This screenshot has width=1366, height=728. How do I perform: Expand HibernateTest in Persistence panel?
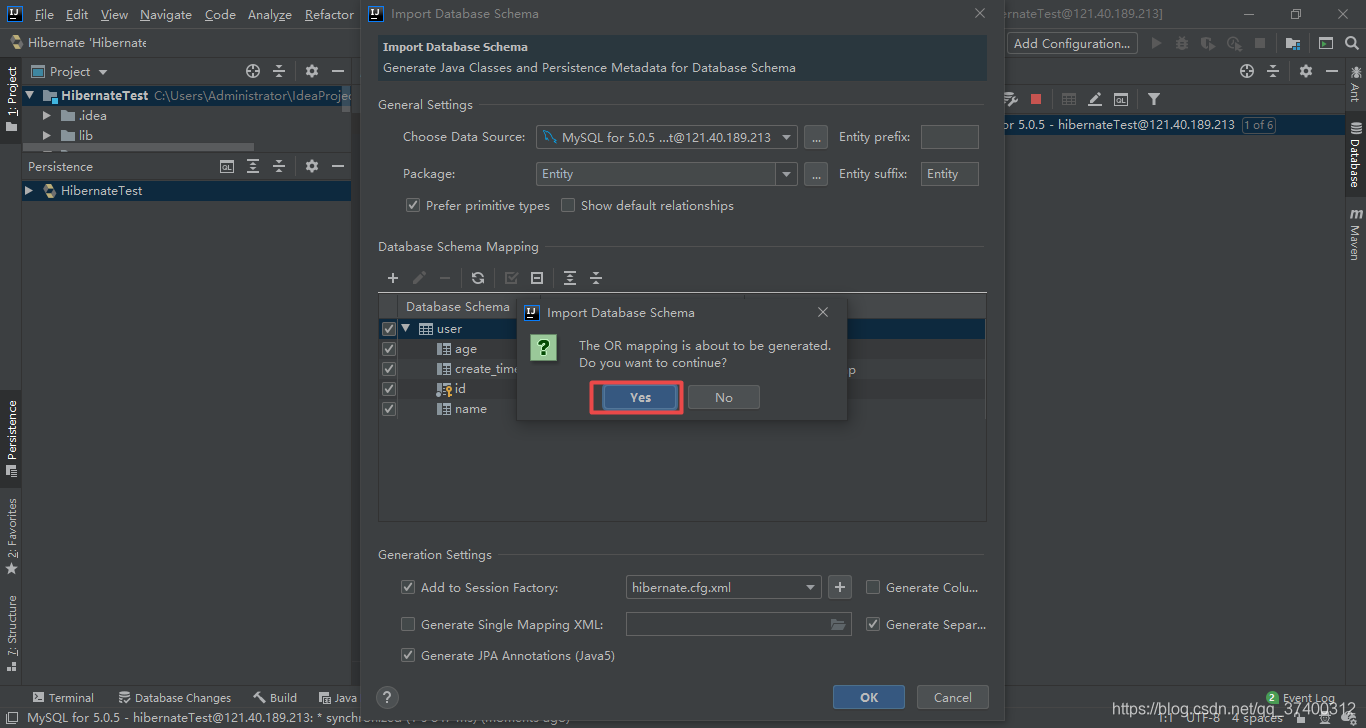(29, 190)
